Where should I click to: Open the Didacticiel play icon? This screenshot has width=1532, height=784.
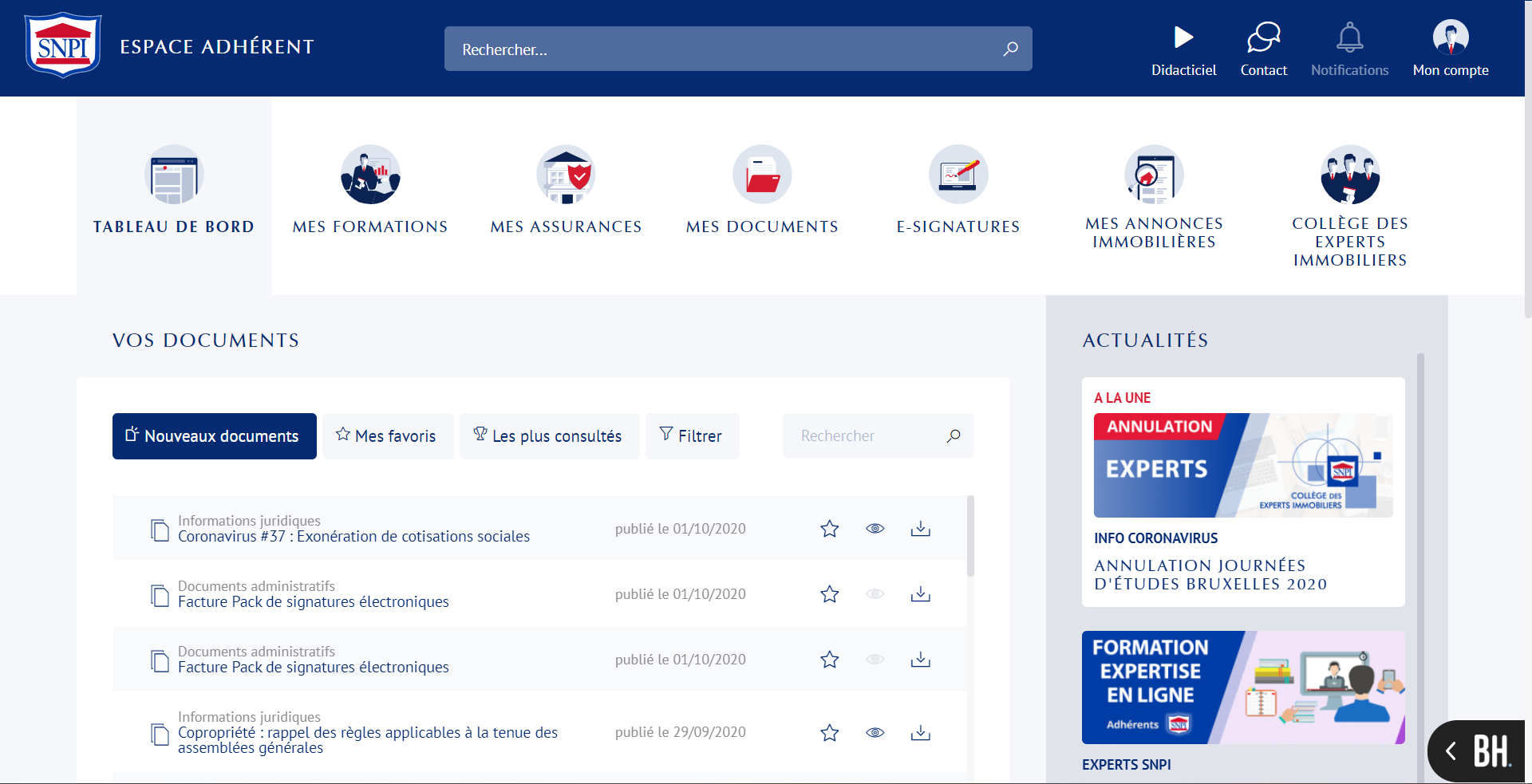point(1183,37)
